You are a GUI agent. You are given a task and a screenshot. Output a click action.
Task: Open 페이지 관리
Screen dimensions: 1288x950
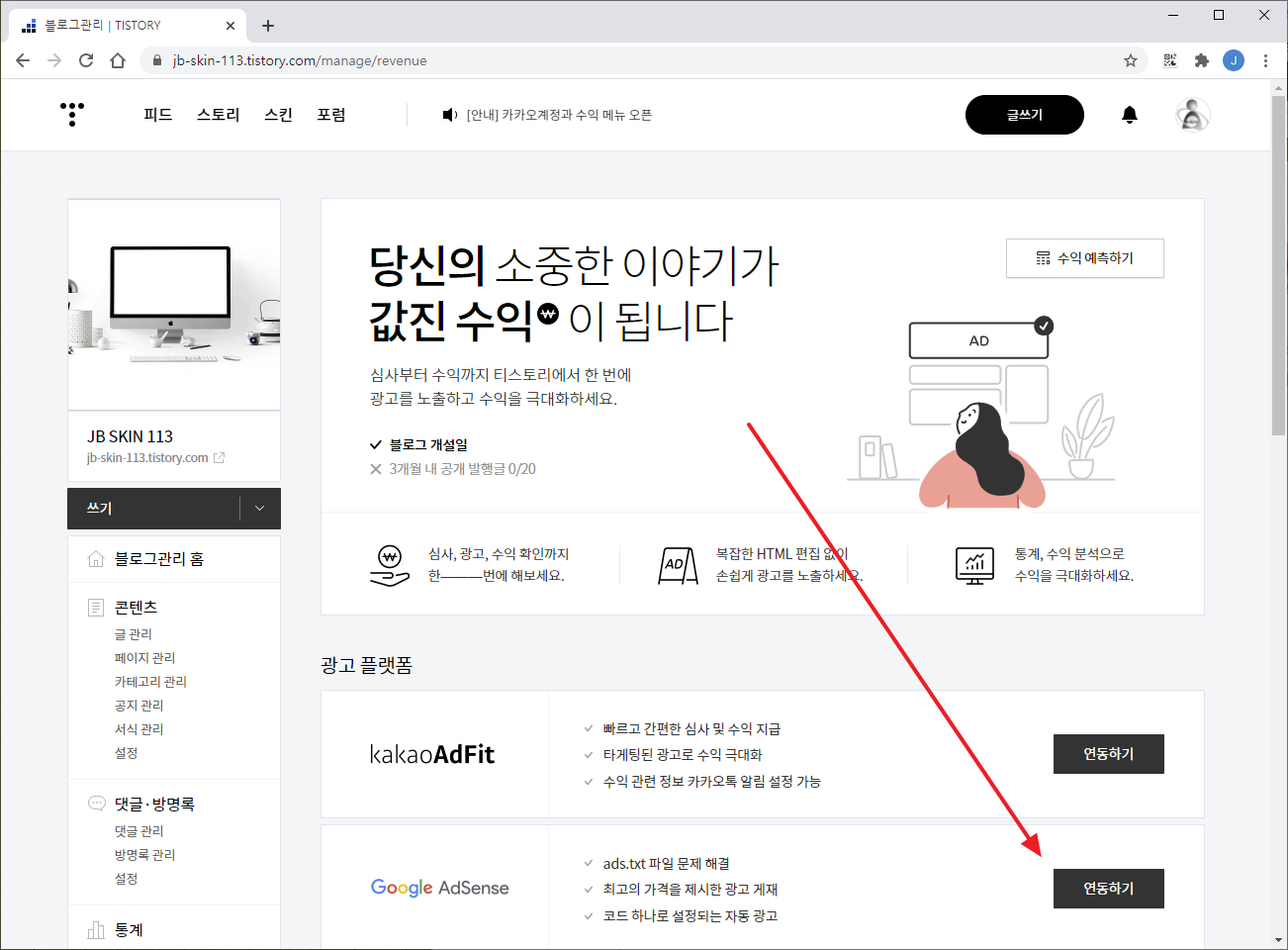[144, 658]
